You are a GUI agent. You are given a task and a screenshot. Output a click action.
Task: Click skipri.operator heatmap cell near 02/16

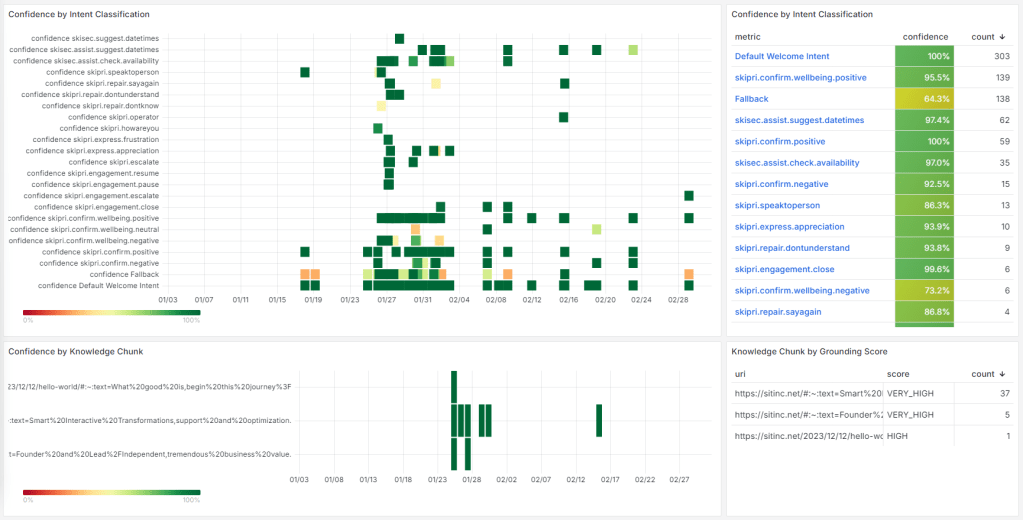(x=563, y=117)
